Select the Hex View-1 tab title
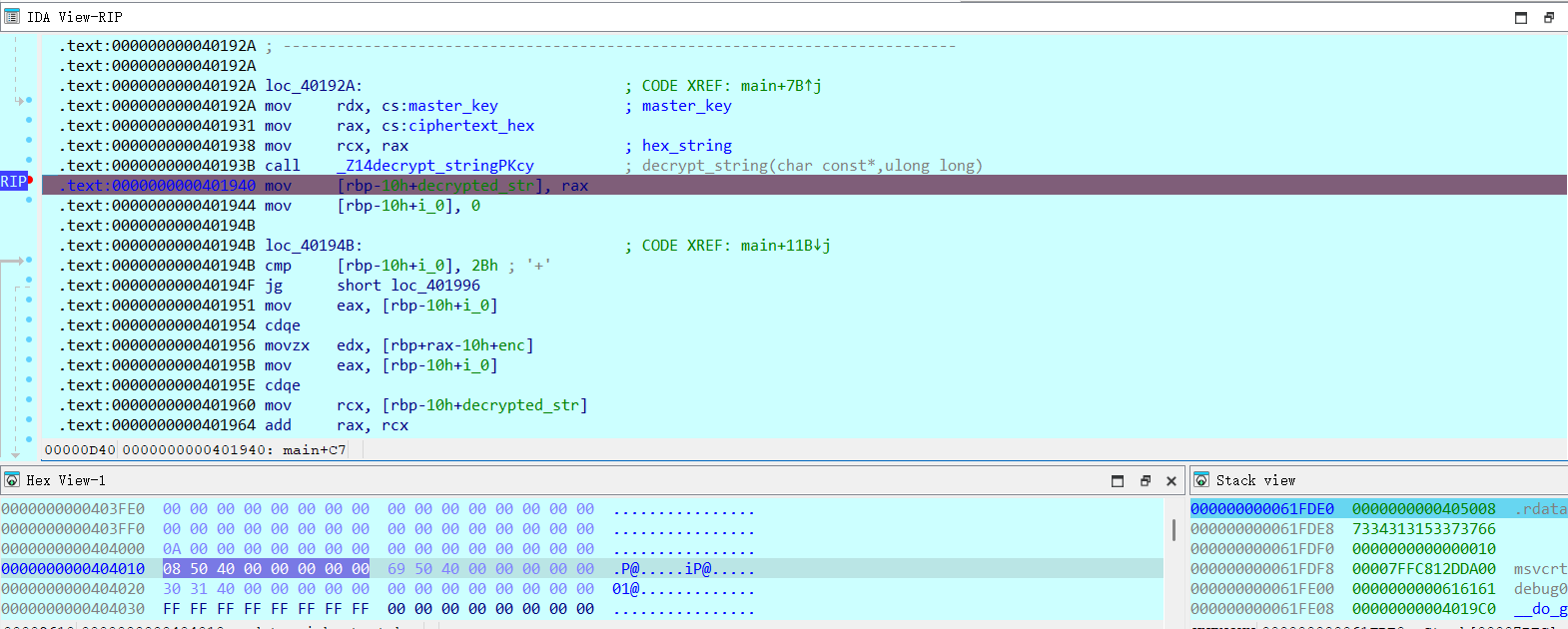 tap(66, 480)
